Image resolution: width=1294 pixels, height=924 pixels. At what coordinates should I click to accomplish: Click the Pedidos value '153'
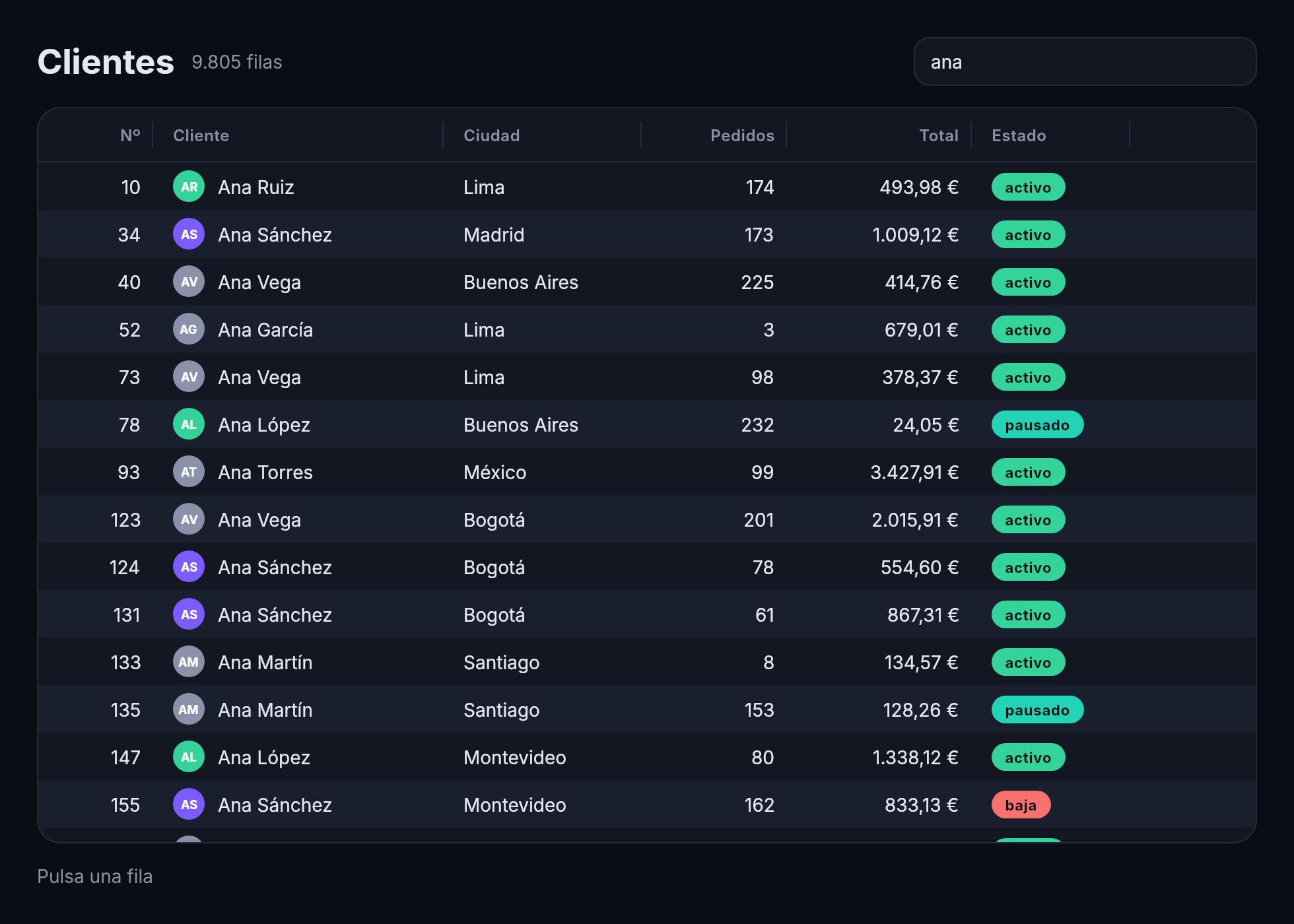(x=759, y=710)
